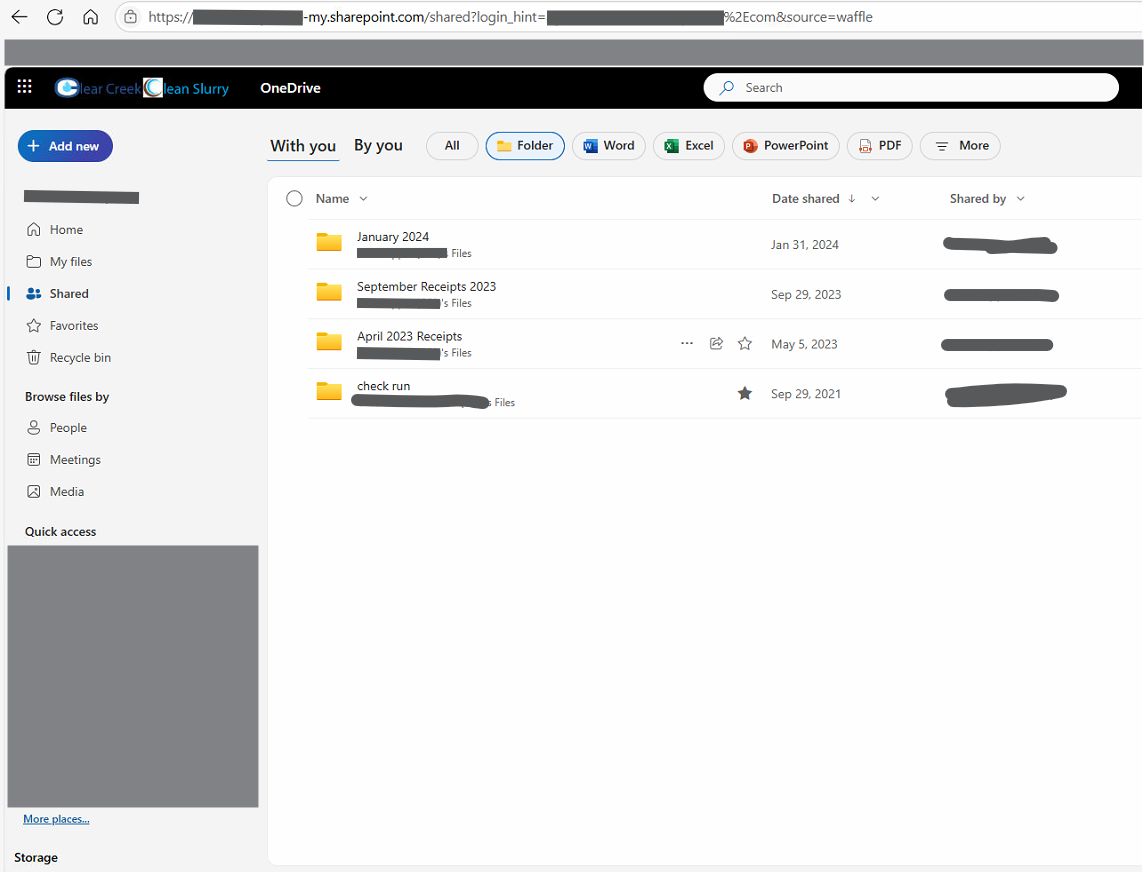The width and height of the screenshot is (1145, 872).
Task: Open the Shared by column dropdown
Action: pos(1020,199)
